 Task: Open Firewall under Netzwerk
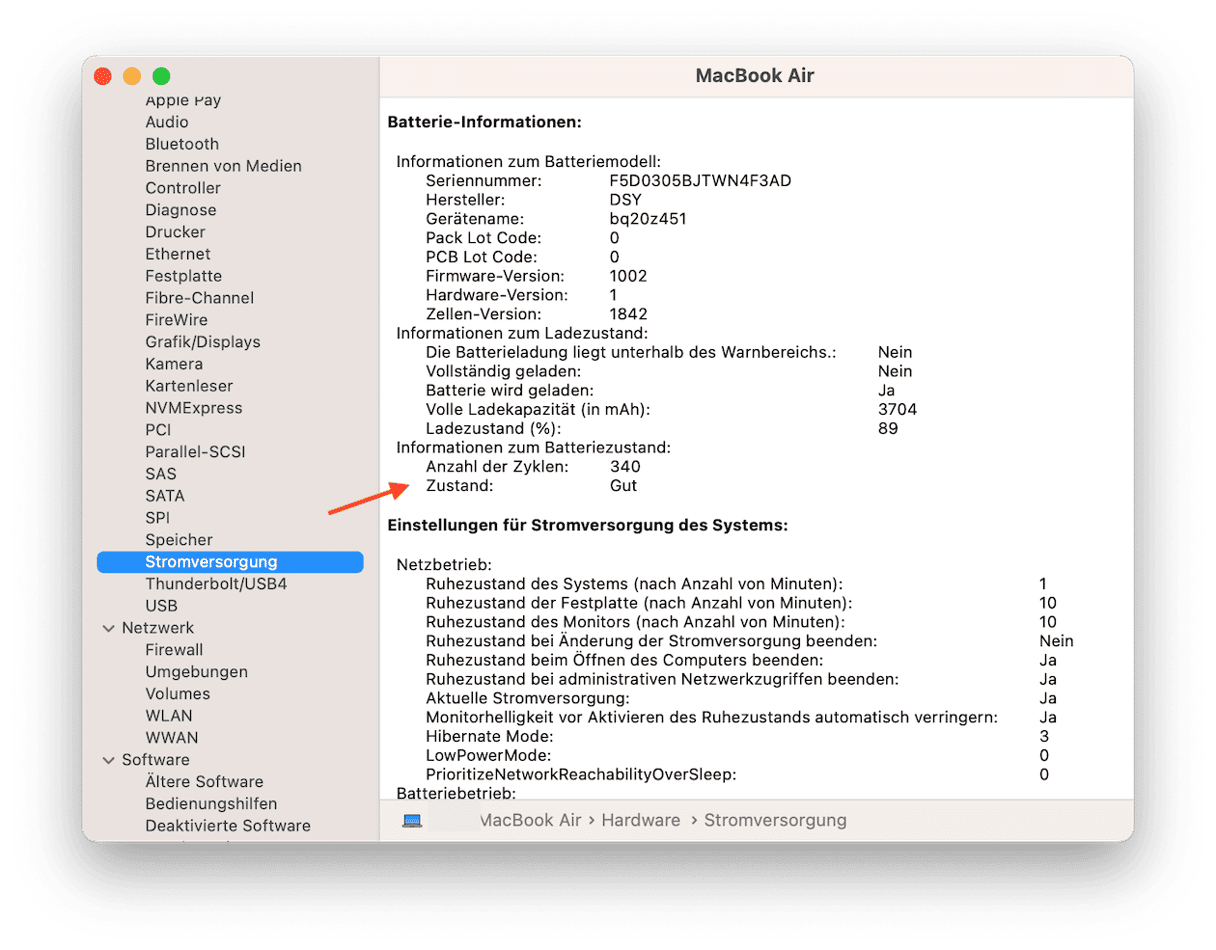click(175, 650)
